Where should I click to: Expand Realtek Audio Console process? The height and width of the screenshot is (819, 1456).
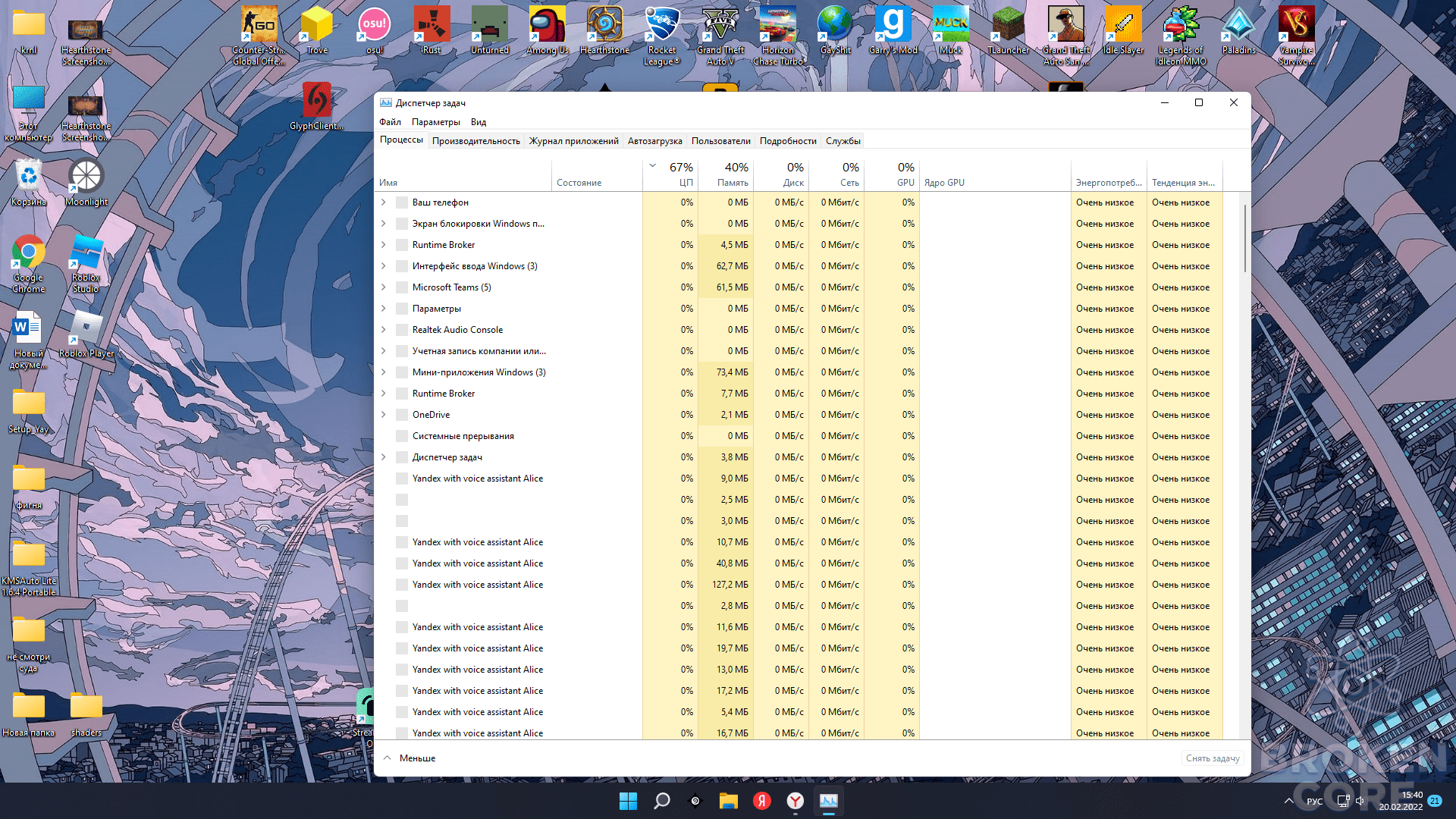tap(384, 330)
